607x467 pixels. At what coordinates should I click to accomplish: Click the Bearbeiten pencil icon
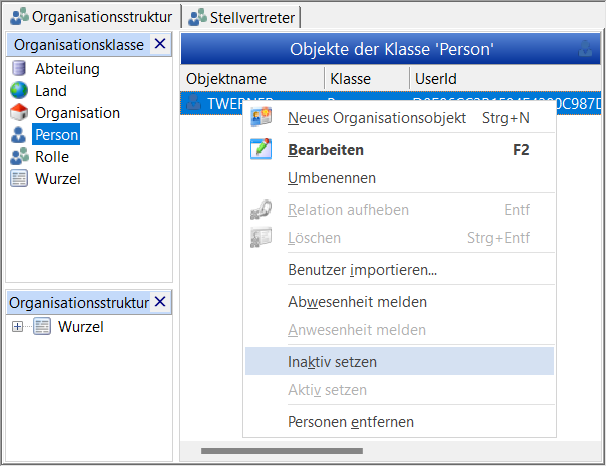[x=261, y=149]
